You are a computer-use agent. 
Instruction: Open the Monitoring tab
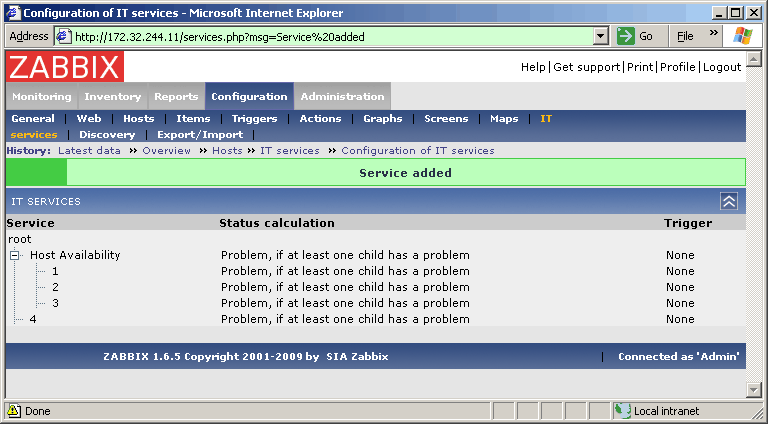click(x=42, y=96)
